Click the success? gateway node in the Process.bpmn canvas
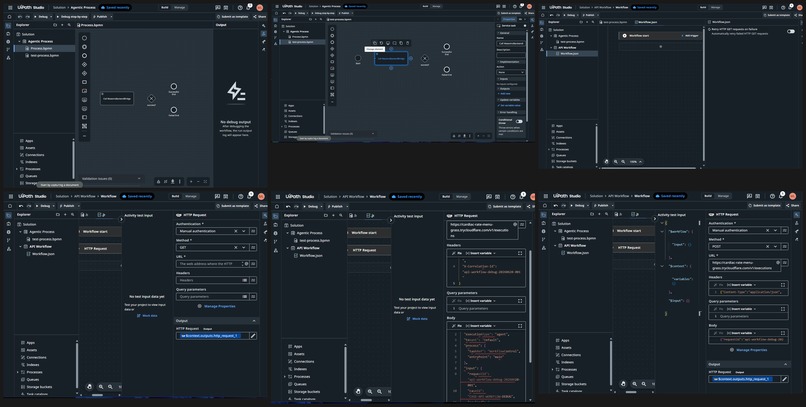The image size is (806, 407). 151,98
